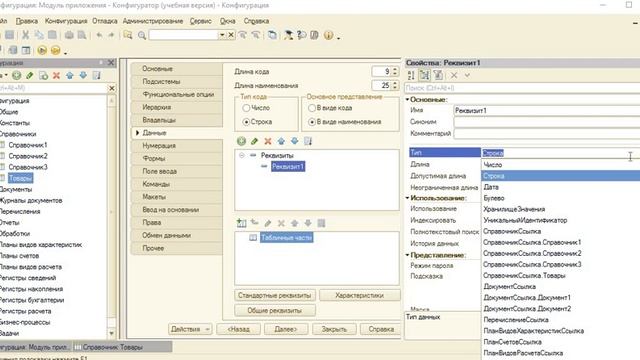This screenshot has height=360, width=640.
Task: Move attribute down above Реквизиты list
Action: 295,141
